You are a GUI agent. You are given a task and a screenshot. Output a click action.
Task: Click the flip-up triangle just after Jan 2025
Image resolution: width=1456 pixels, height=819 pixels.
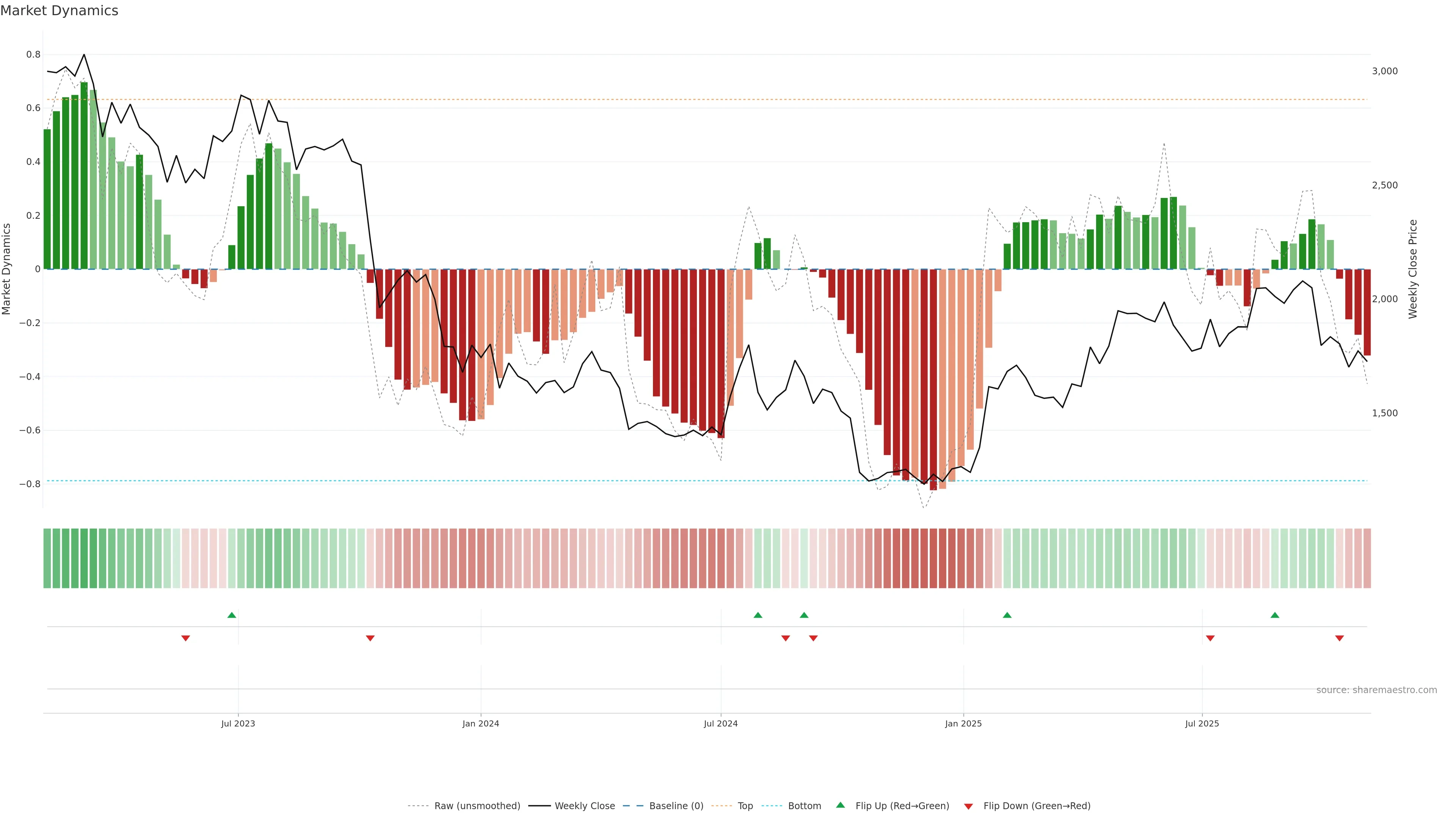1007,615
